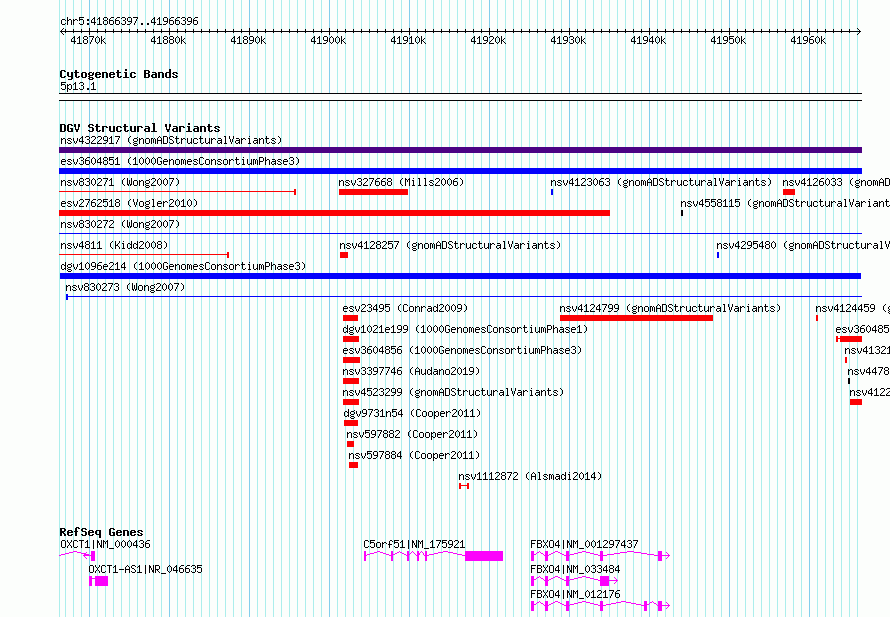The image size is (890, 617).
Task: Click the C5orf51 gene model glyph
Action: (x=433, y=556)
